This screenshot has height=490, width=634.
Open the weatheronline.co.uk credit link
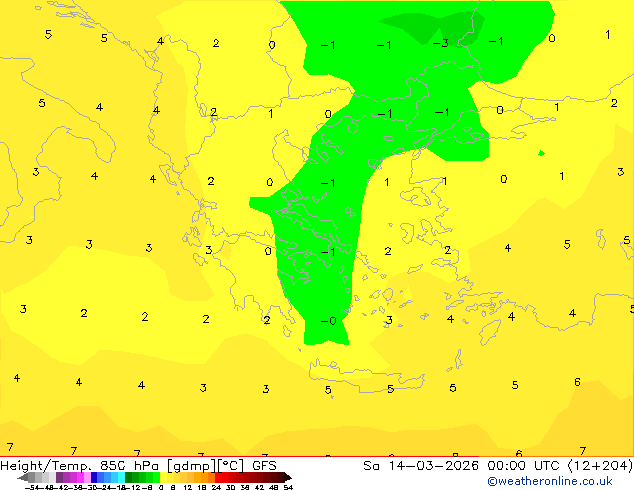(550, 481)
